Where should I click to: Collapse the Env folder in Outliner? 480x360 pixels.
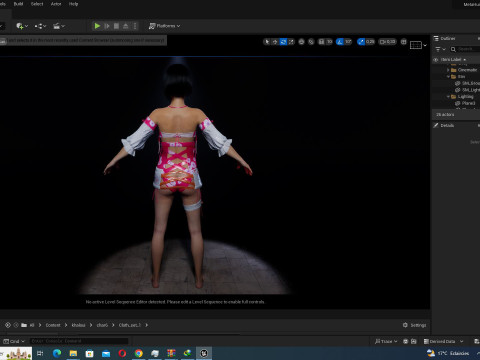(x=448, y=77)
